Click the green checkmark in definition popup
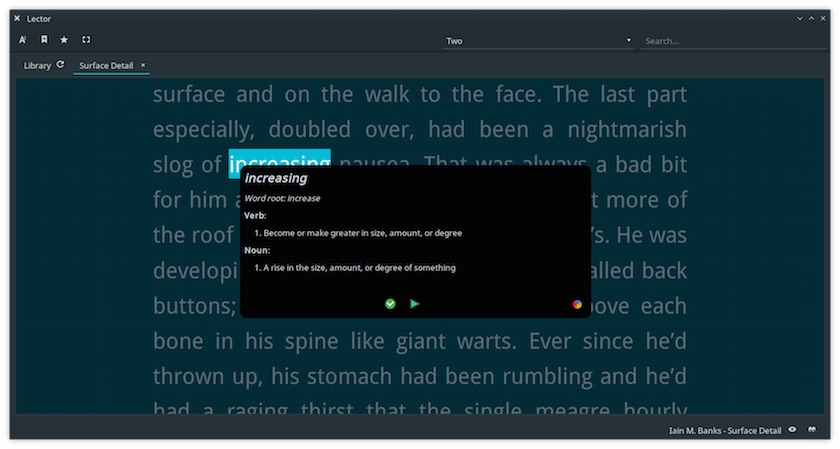840x449 pixels. (x=390, y=303)
